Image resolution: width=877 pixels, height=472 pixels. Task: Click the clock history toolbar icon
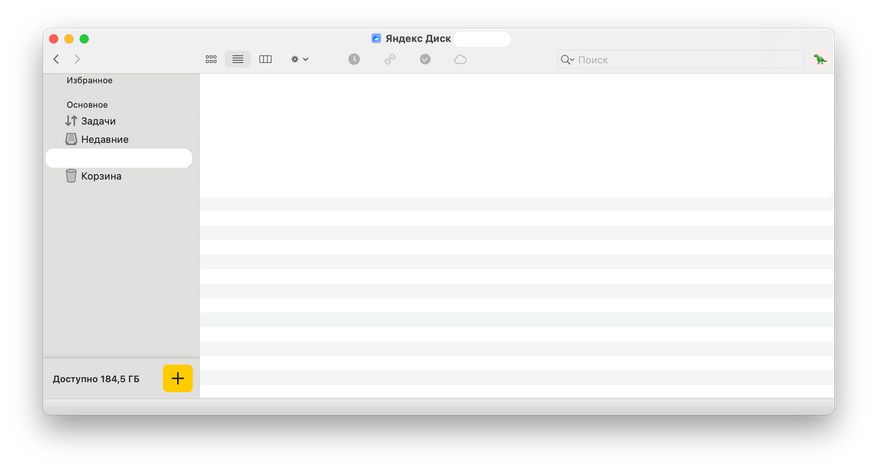tap(354, 59)
